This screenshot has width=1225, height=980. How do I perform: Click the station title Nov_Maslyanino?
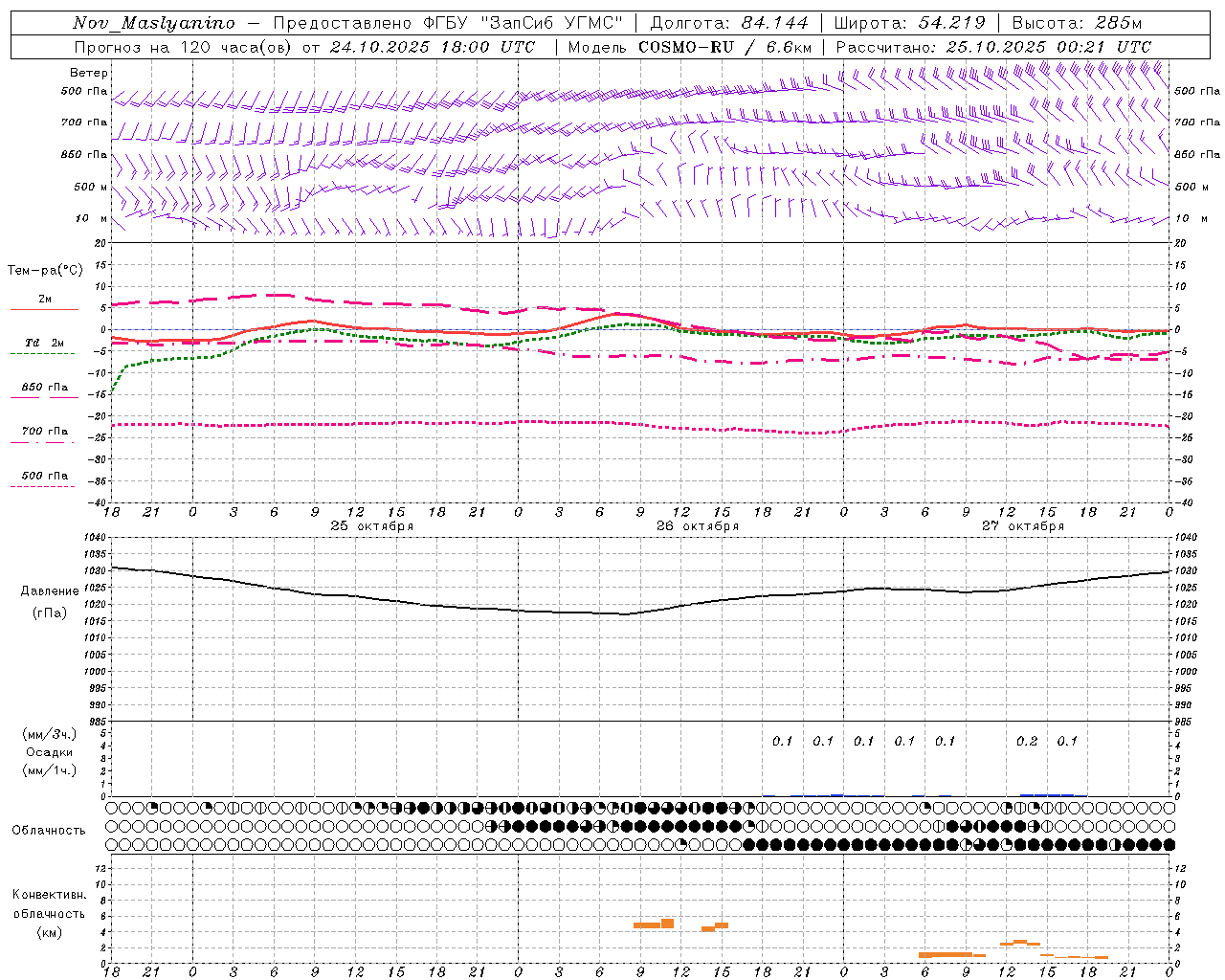[154, 23]
